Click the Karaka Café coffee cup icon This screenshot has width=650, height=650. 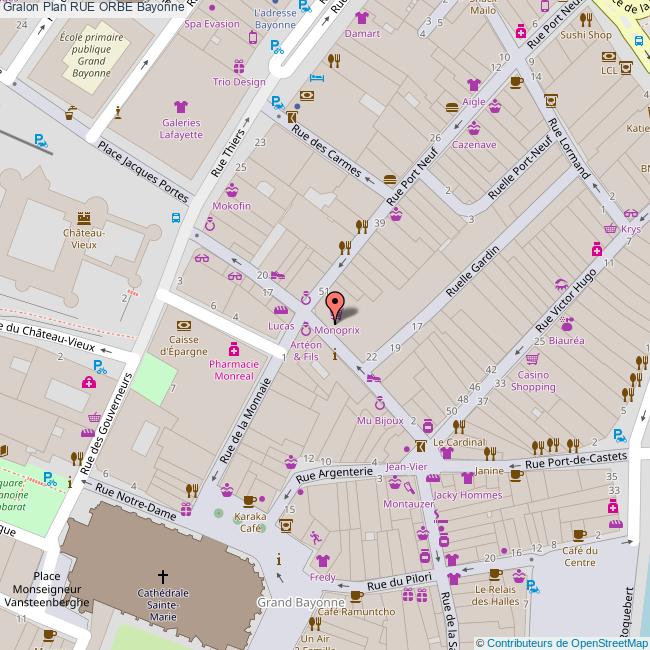click(x=250, y=501)
